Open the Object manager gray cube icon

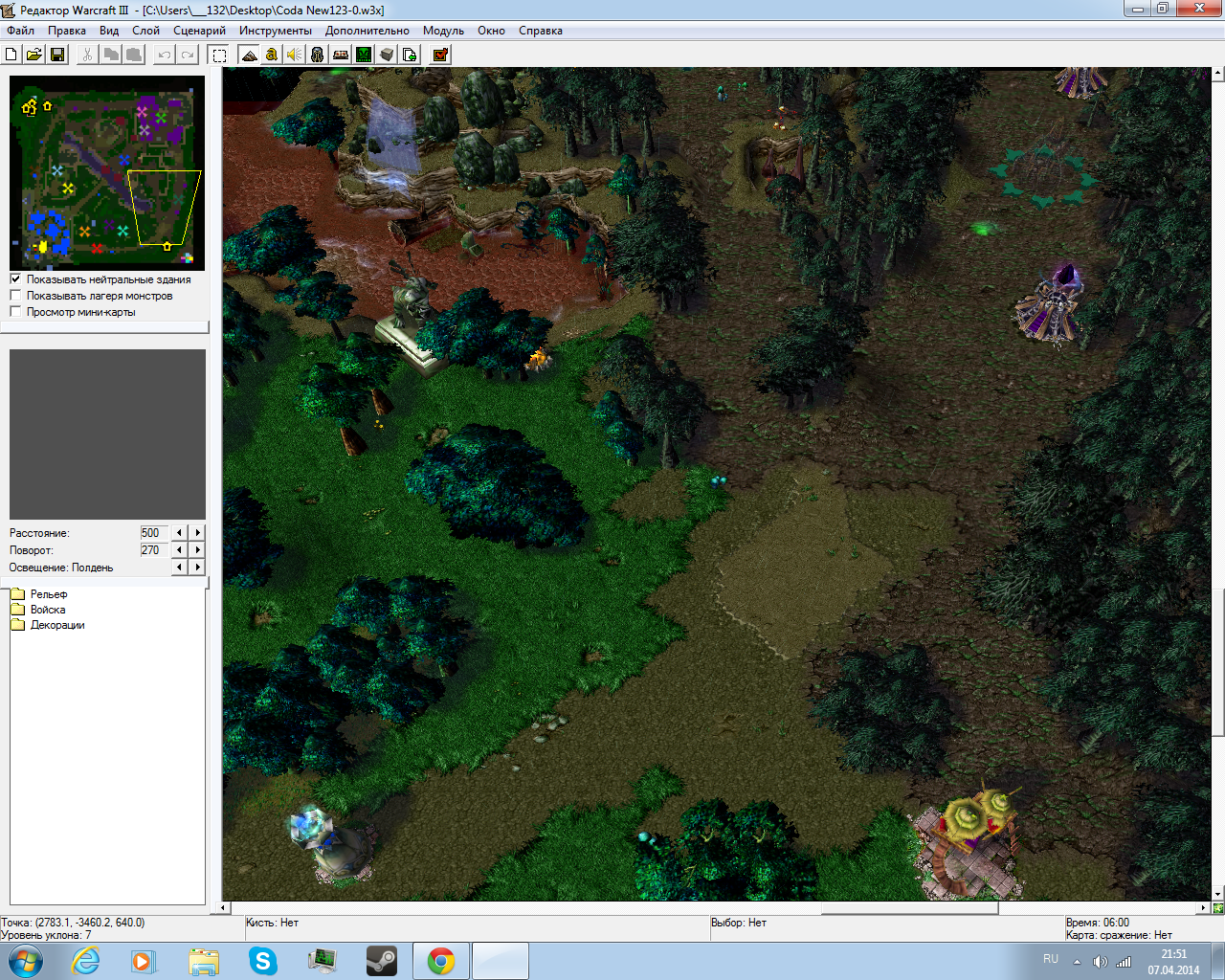coord(387,55)
